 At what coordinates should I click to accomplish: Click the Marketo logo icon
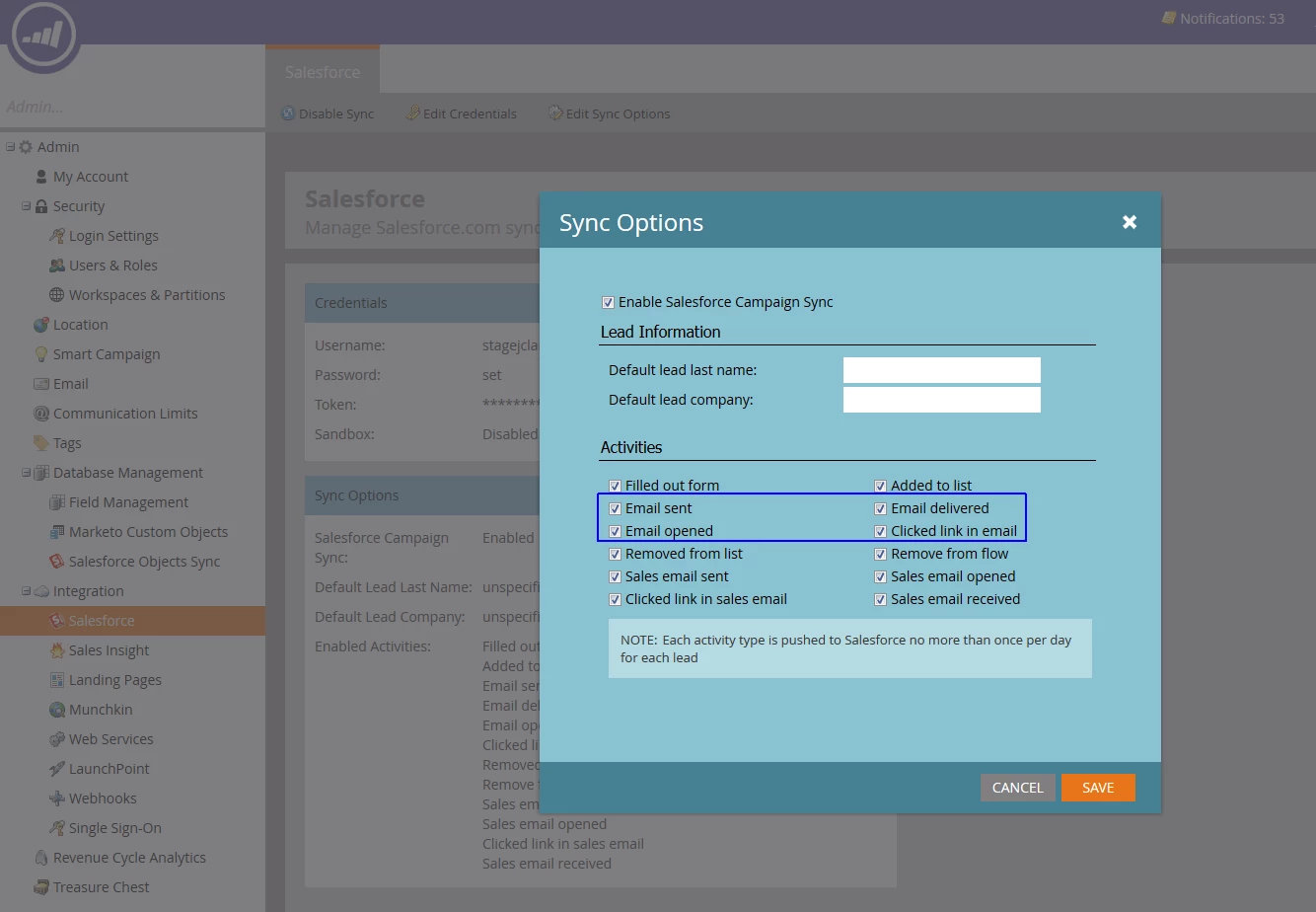(x=43, y=36)
